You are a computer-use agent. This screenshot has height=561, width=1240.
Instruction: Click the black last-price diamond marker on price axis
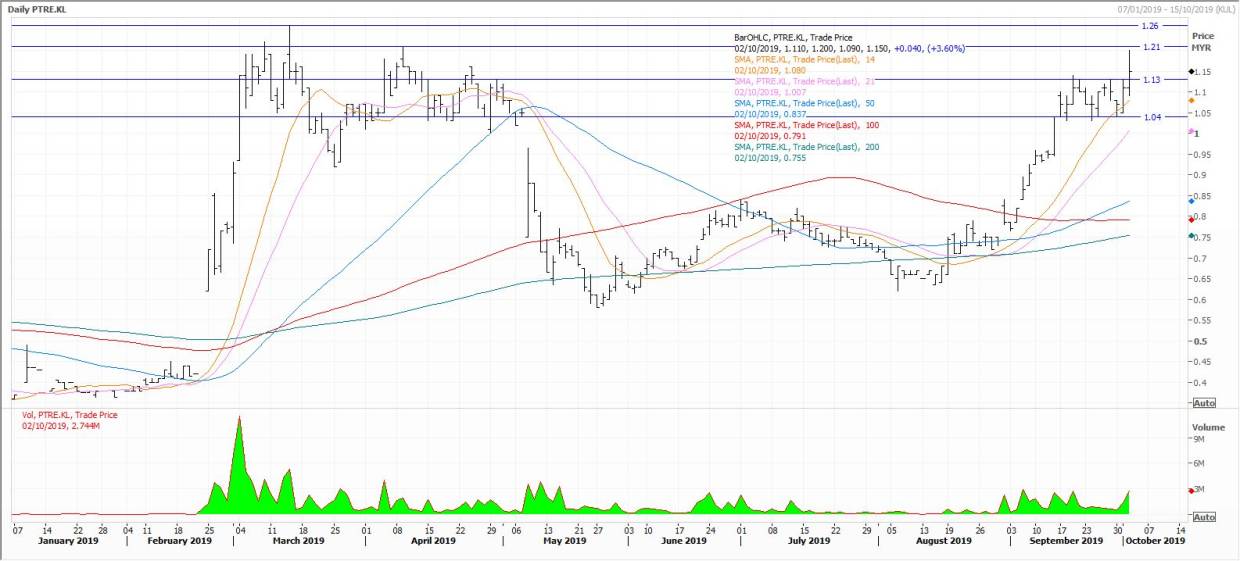pos(1191,72)
